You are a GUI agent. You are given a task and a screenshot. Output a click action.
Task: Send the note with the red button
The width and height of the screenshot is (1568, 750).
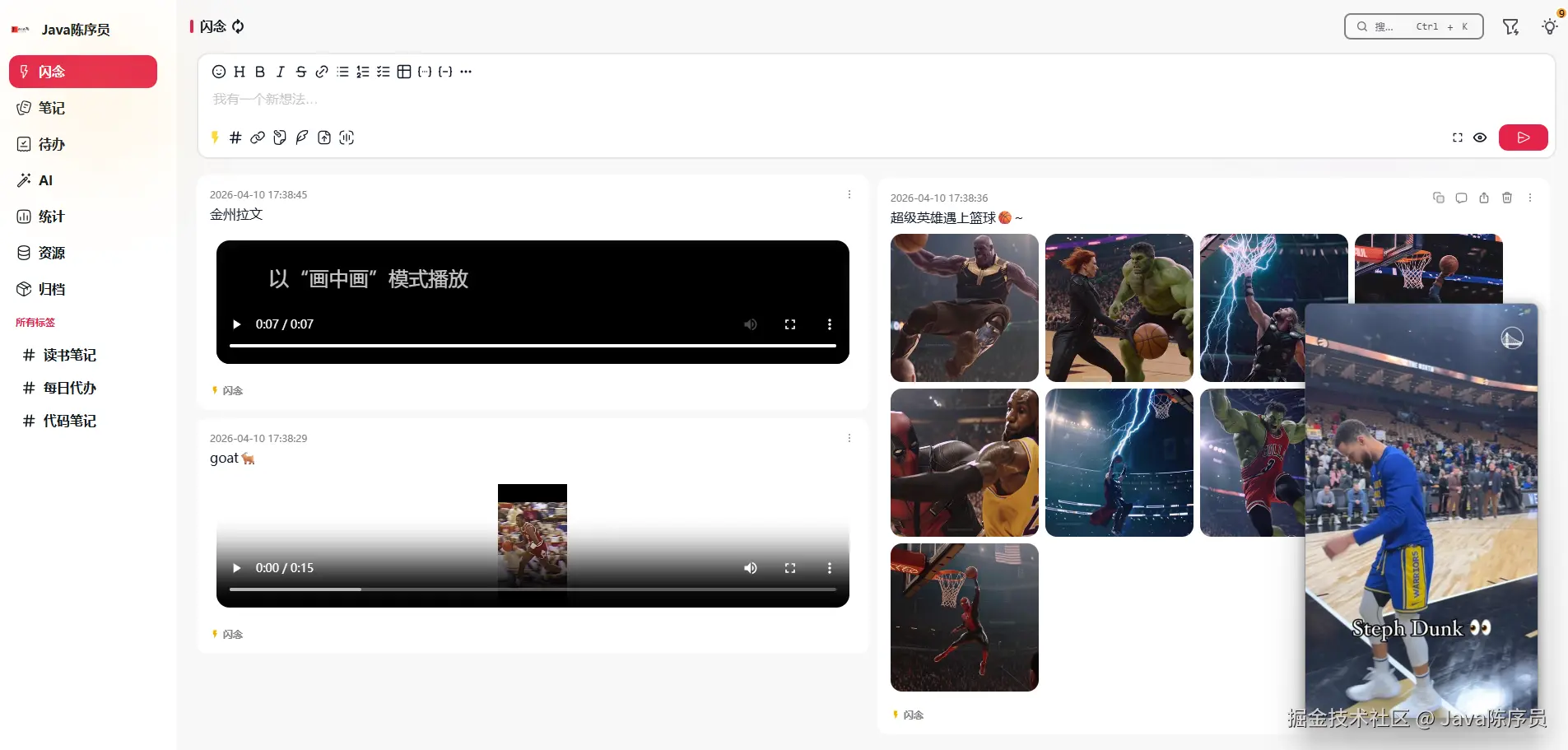pyautogui.click(x=1524, y=137)
